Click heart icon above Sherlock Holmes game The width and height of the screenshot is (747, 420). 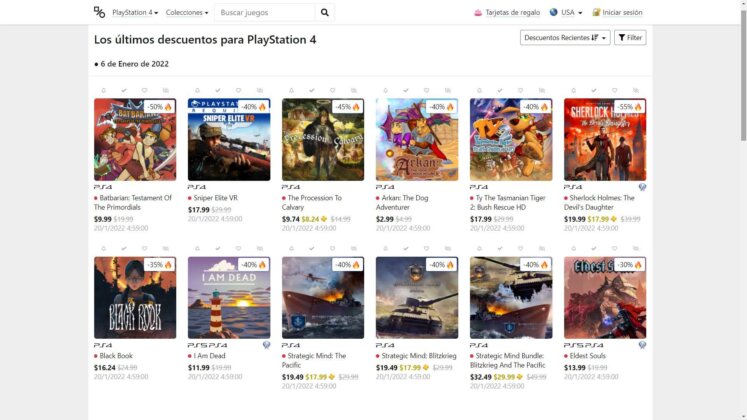tap(615, 91)
